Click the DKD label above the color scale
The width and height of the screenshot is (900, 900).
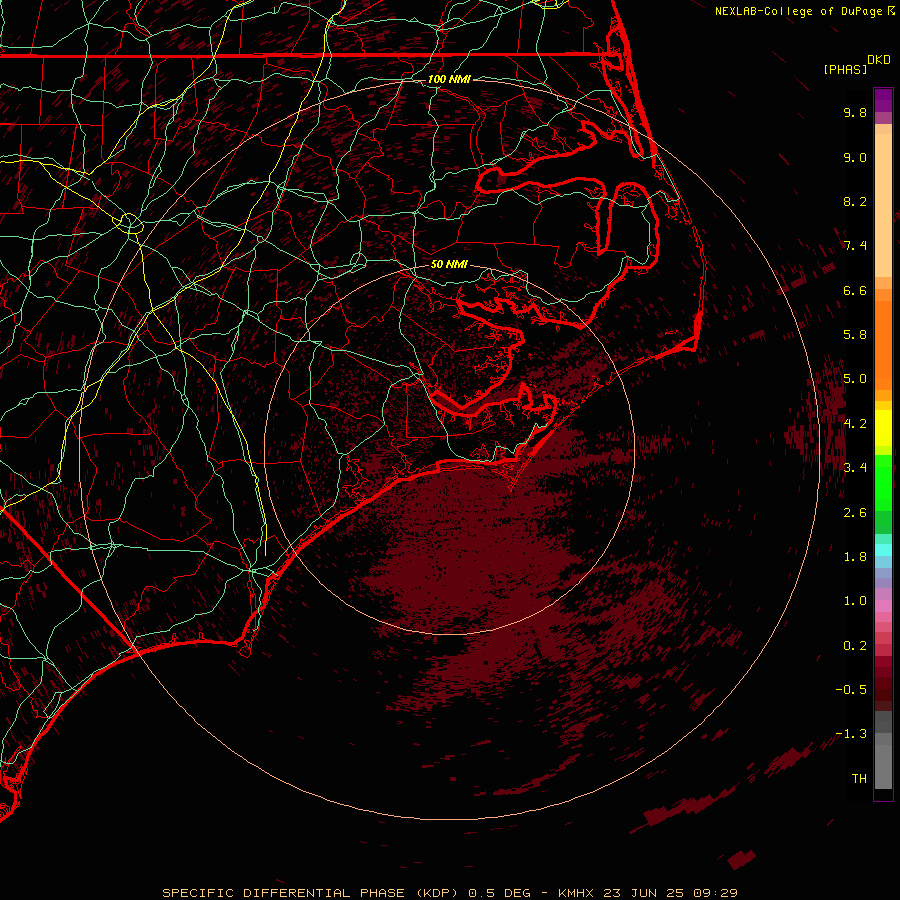pos(879,60)
